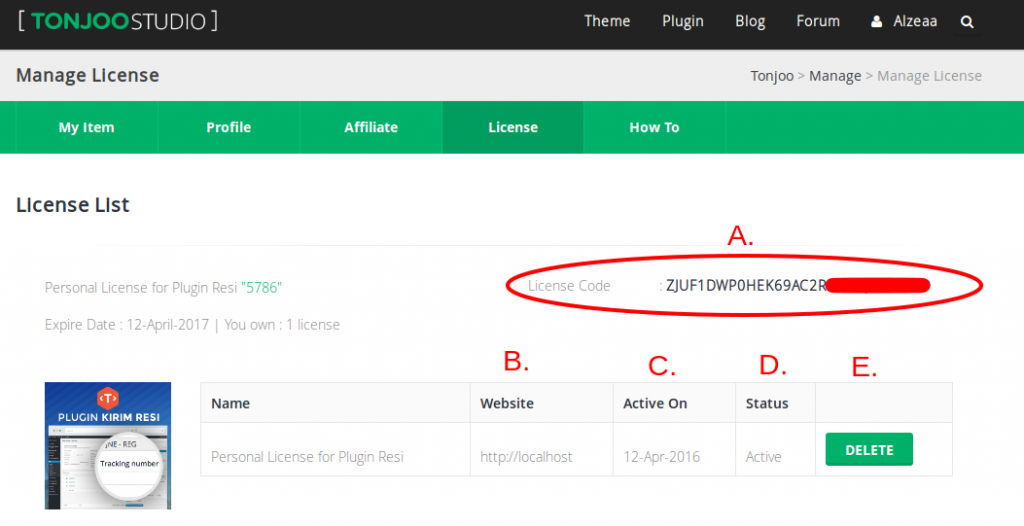Open the How To tab
Image resolution: width=1024 pixels, height=526 pixels.
654,127
